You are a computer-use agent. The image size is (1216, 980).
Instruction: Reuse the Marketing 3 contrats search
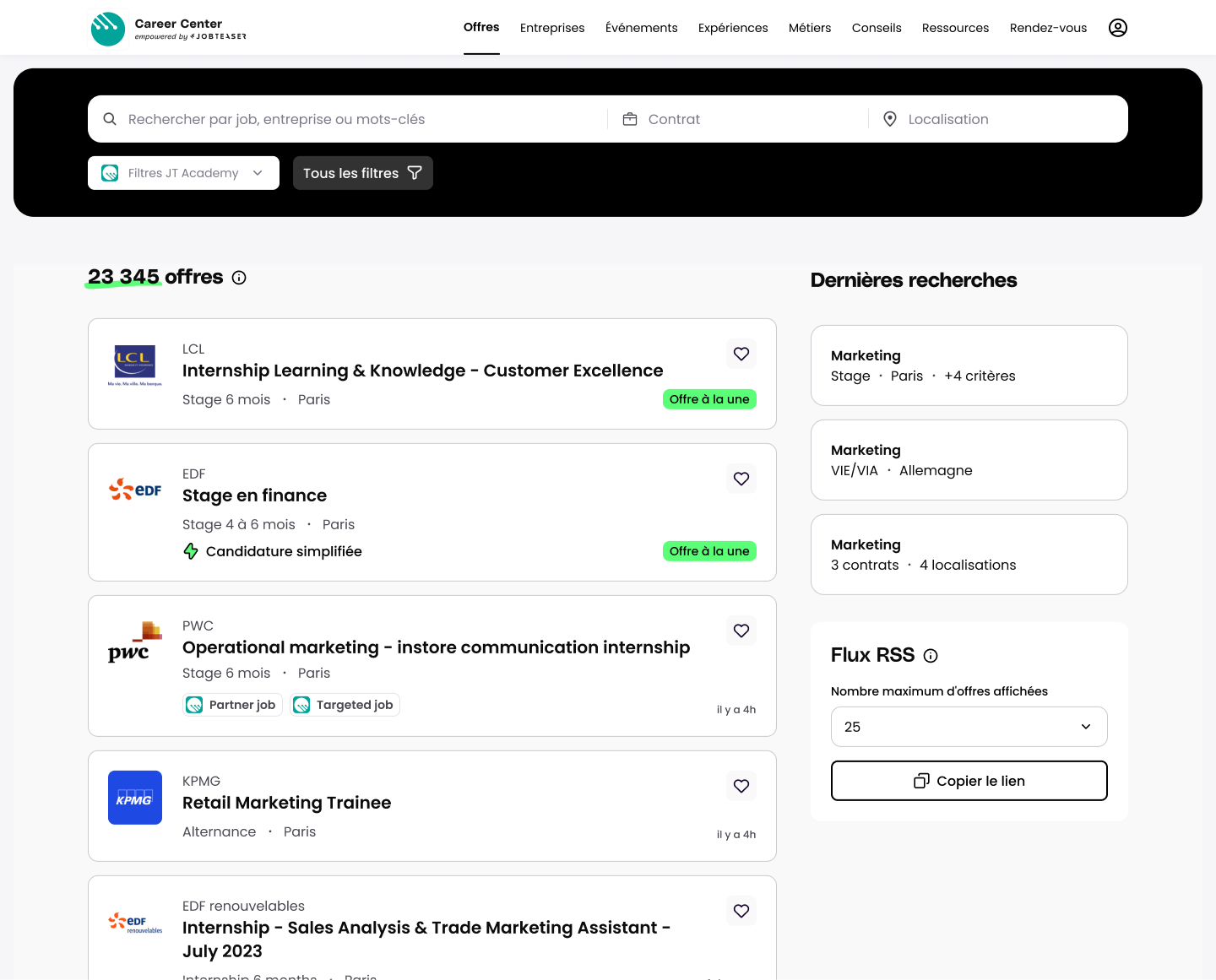tap(969, 555)
